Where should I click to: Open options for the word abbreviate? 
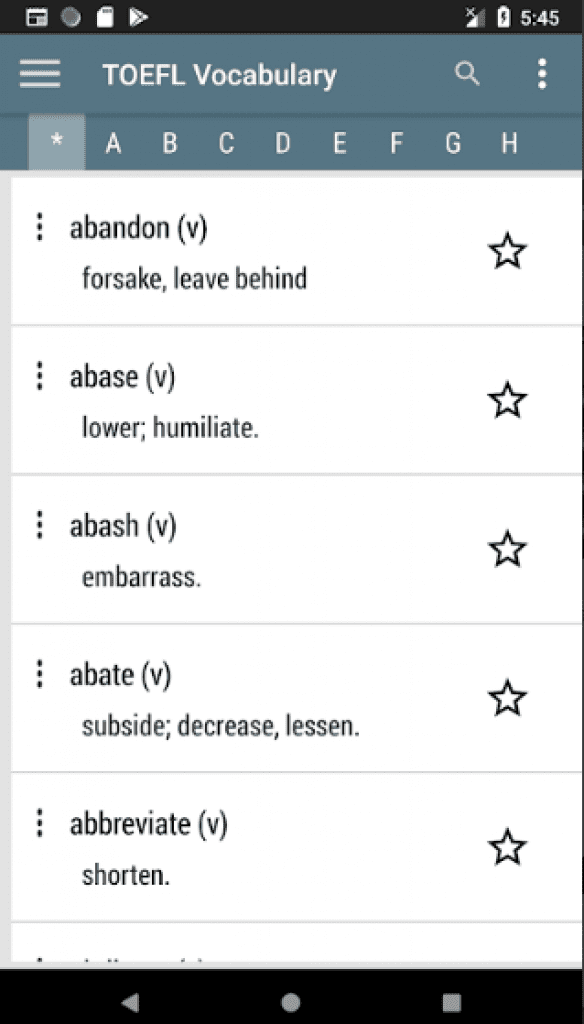(39, 823)
